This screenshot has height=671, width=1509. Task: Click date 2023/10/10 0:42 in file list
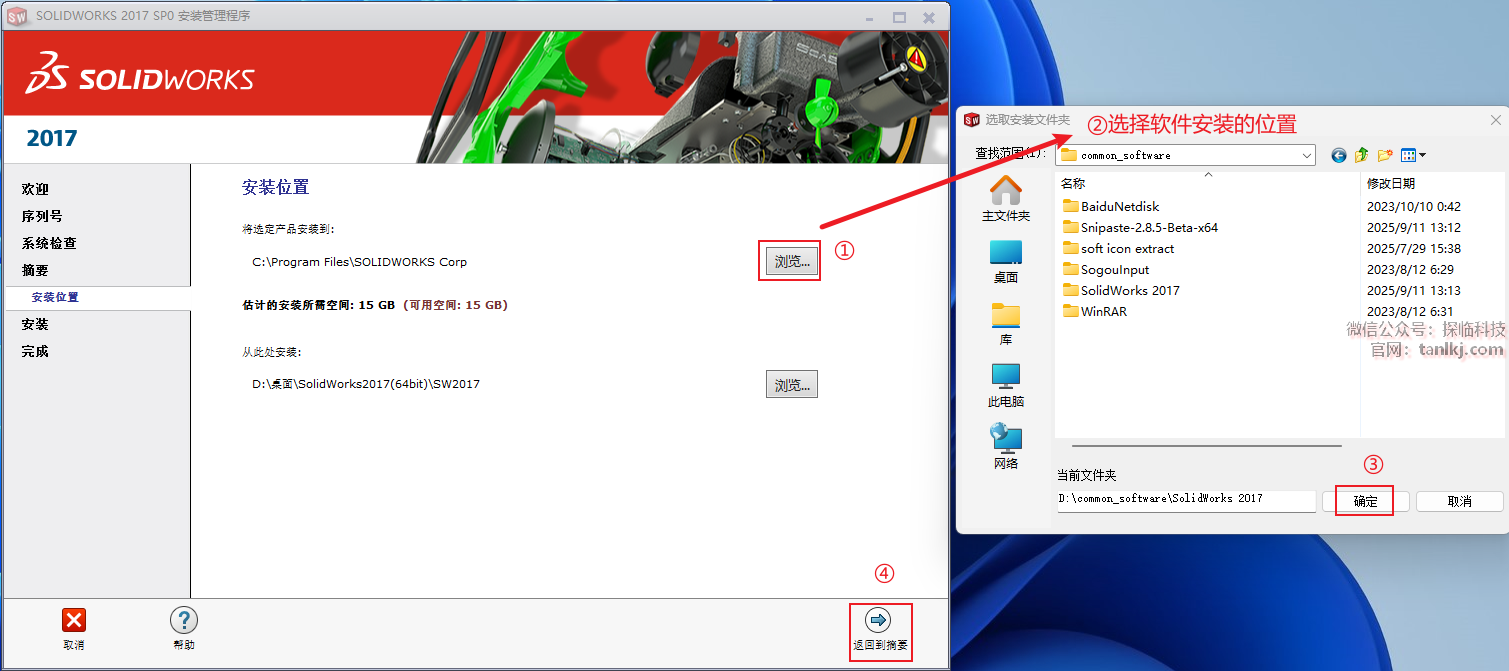point(1414,206)
